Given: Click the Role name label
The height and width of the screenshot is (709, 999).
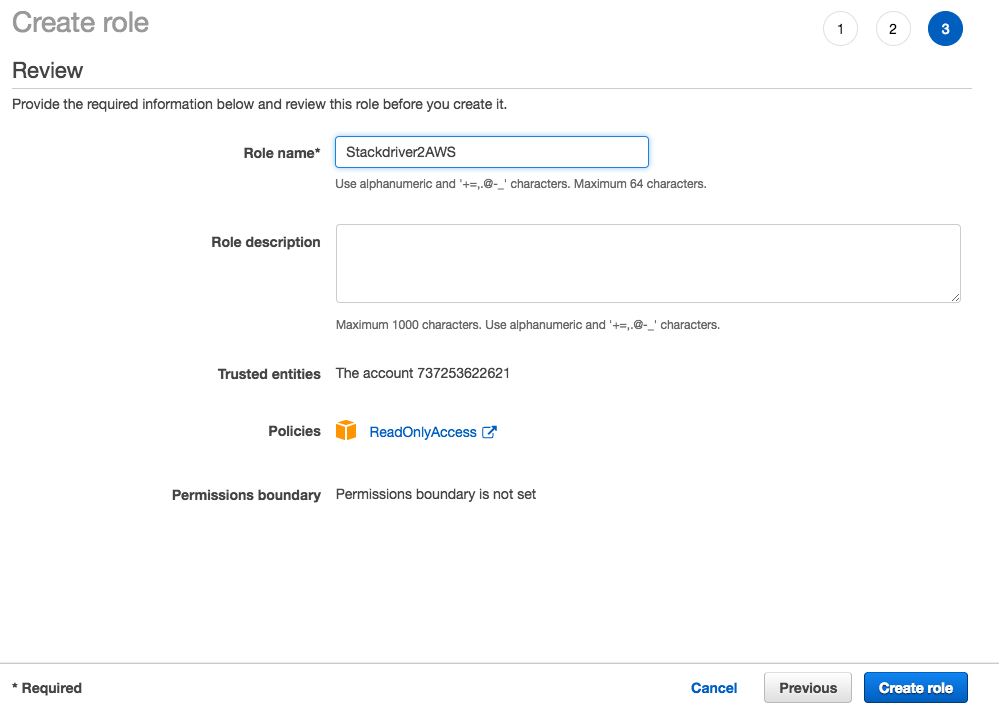Looking at the screenshot, I should [281, 153].
